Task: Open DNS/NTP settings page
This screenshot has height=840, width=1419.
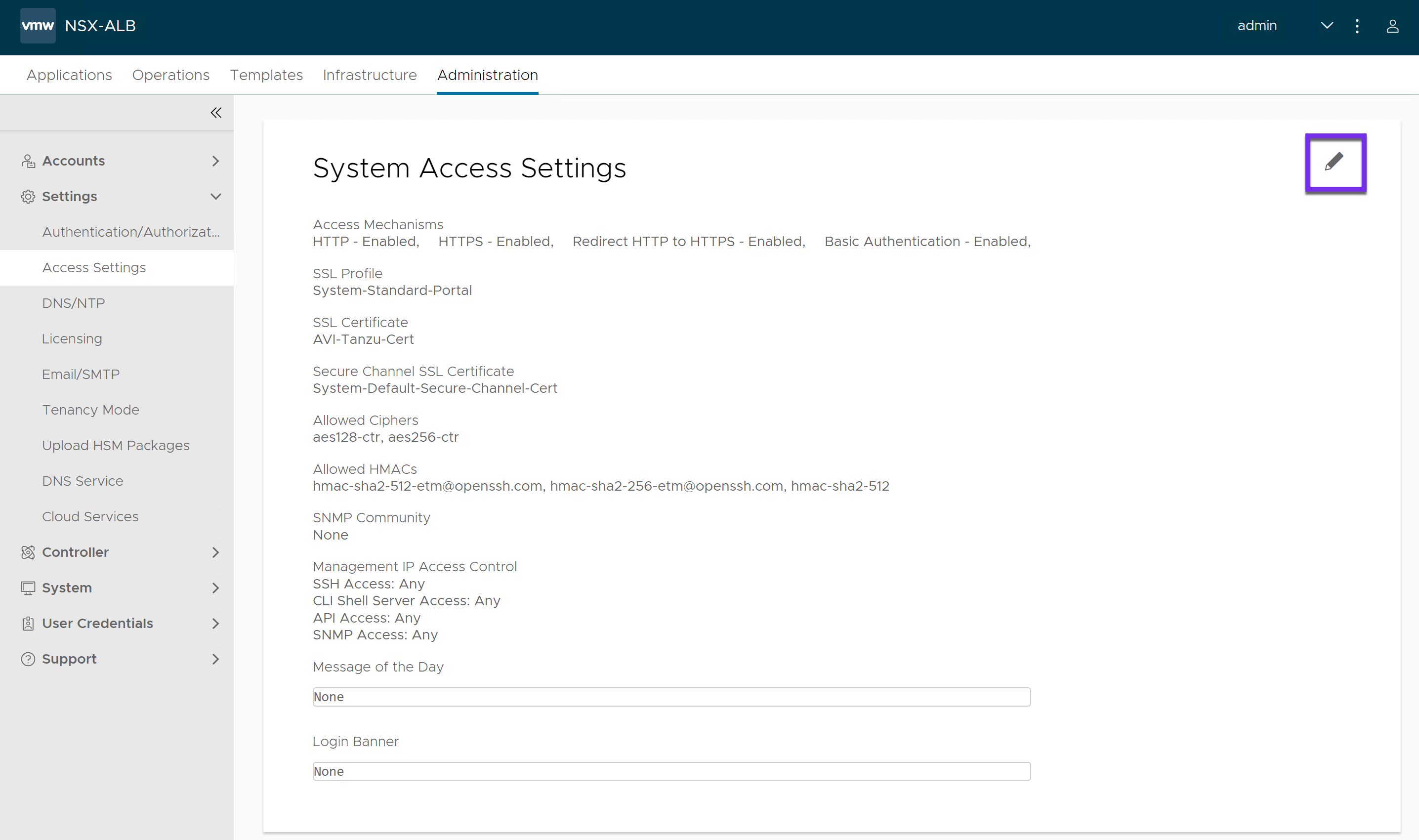Action: [x=74, y=303]
